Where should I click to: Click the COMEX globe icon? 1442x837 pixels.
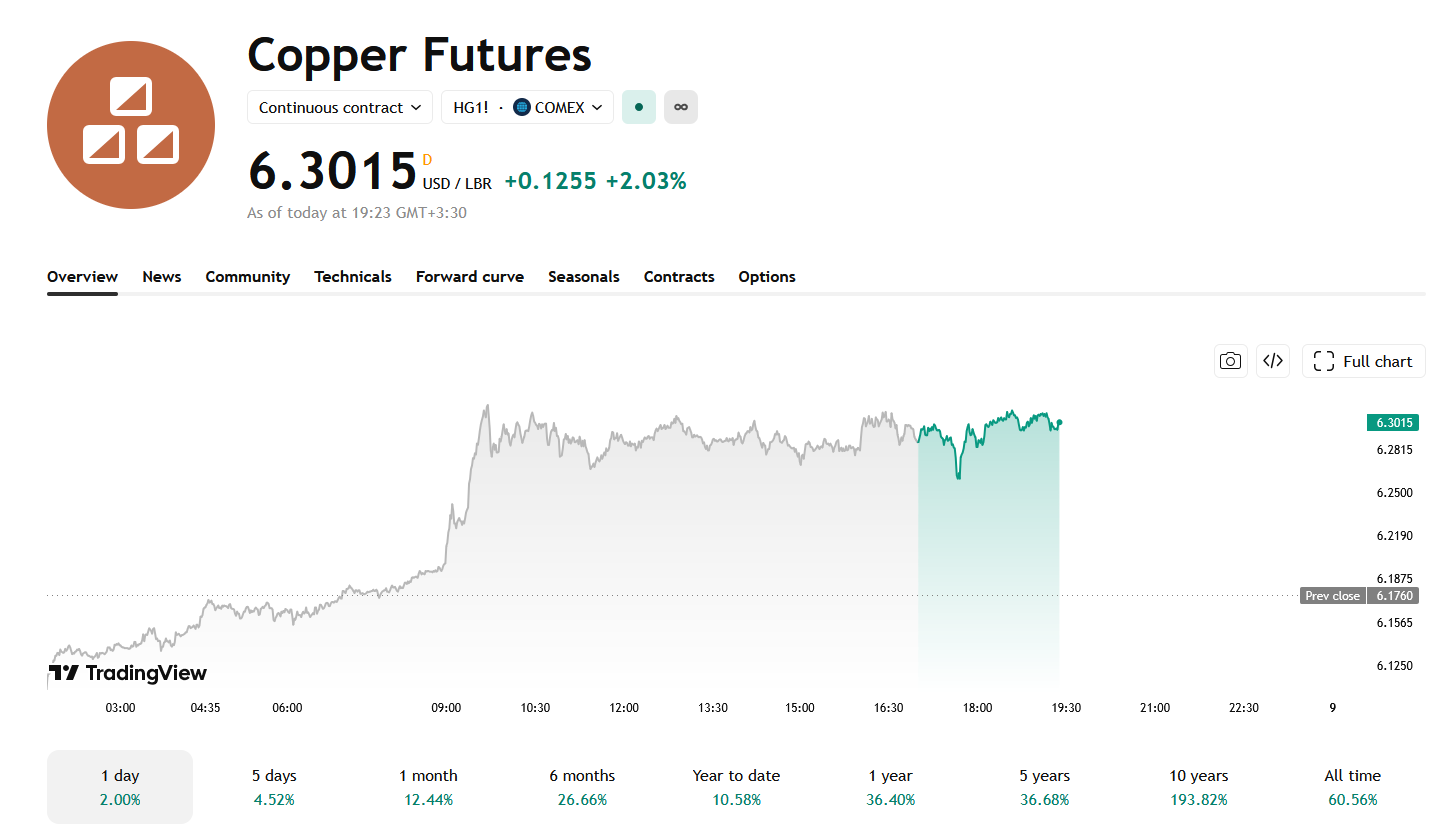coord(522,107)
